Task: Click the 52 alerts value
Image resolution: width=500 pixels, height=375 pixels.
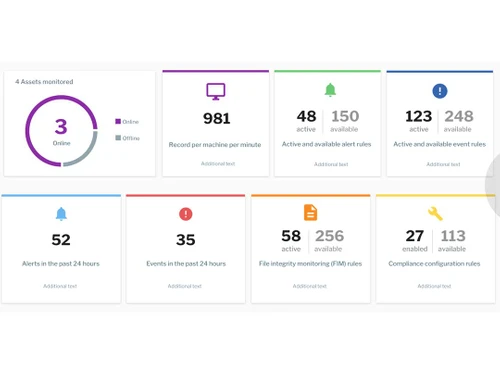Action: (61, 240)
